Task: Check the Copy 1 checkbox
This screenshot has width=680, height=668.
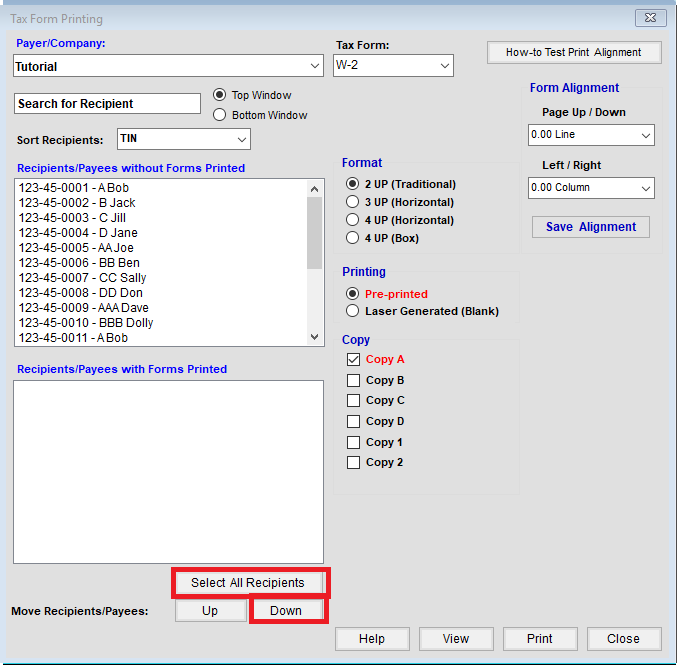Action: 353,442
